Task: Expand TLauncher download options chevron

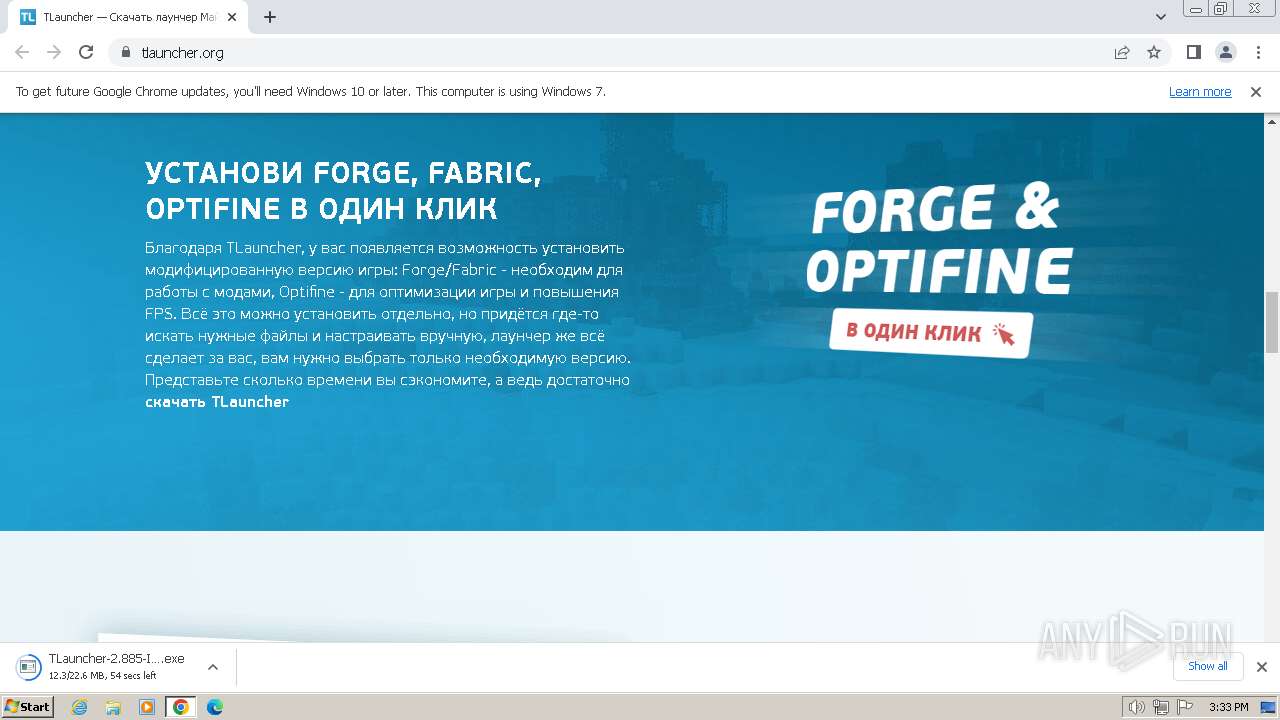Action: click(x=213, y=667)
